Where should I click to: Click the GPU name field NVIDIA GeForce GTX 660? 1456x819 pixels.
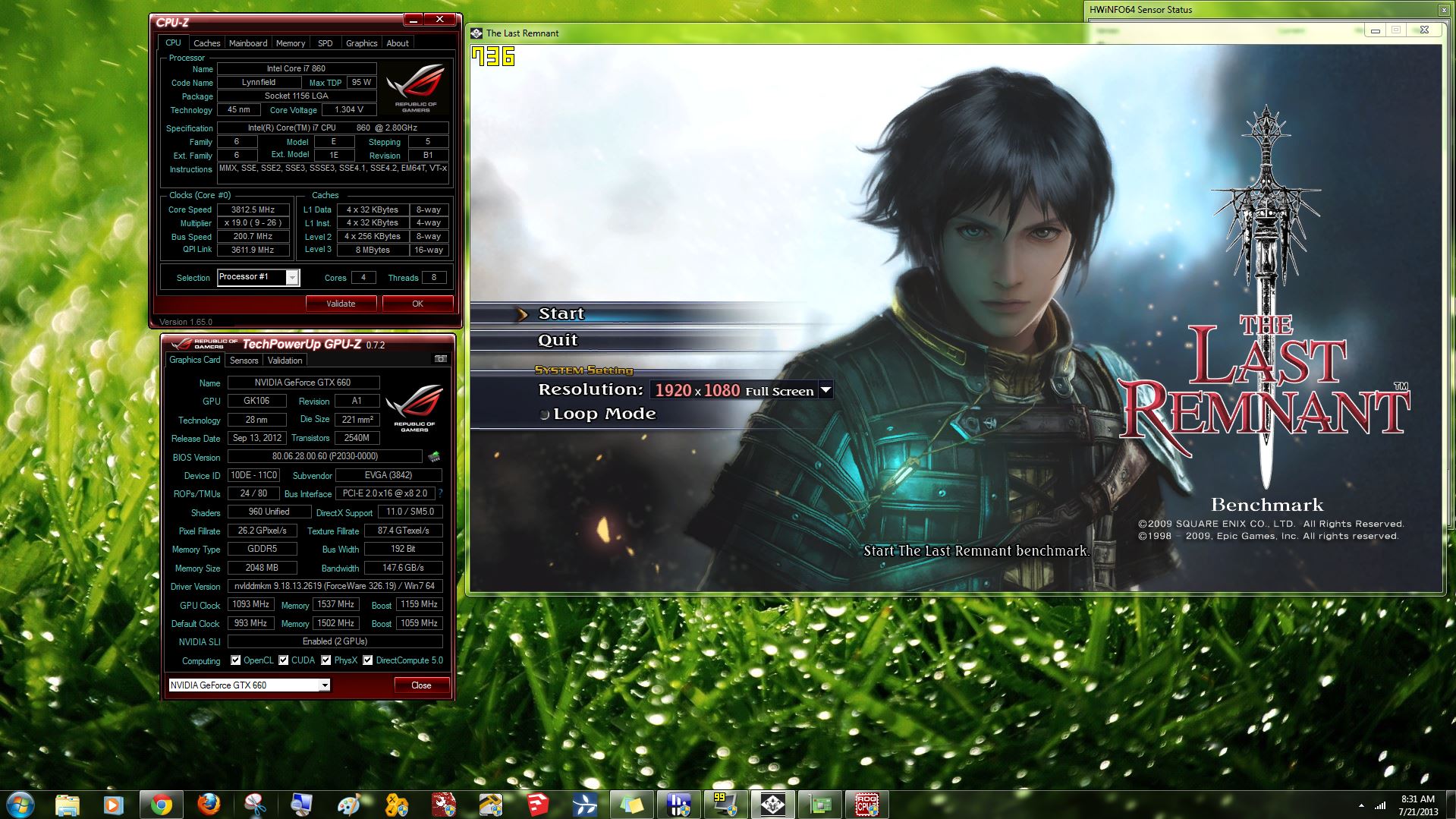click(303, 383)
